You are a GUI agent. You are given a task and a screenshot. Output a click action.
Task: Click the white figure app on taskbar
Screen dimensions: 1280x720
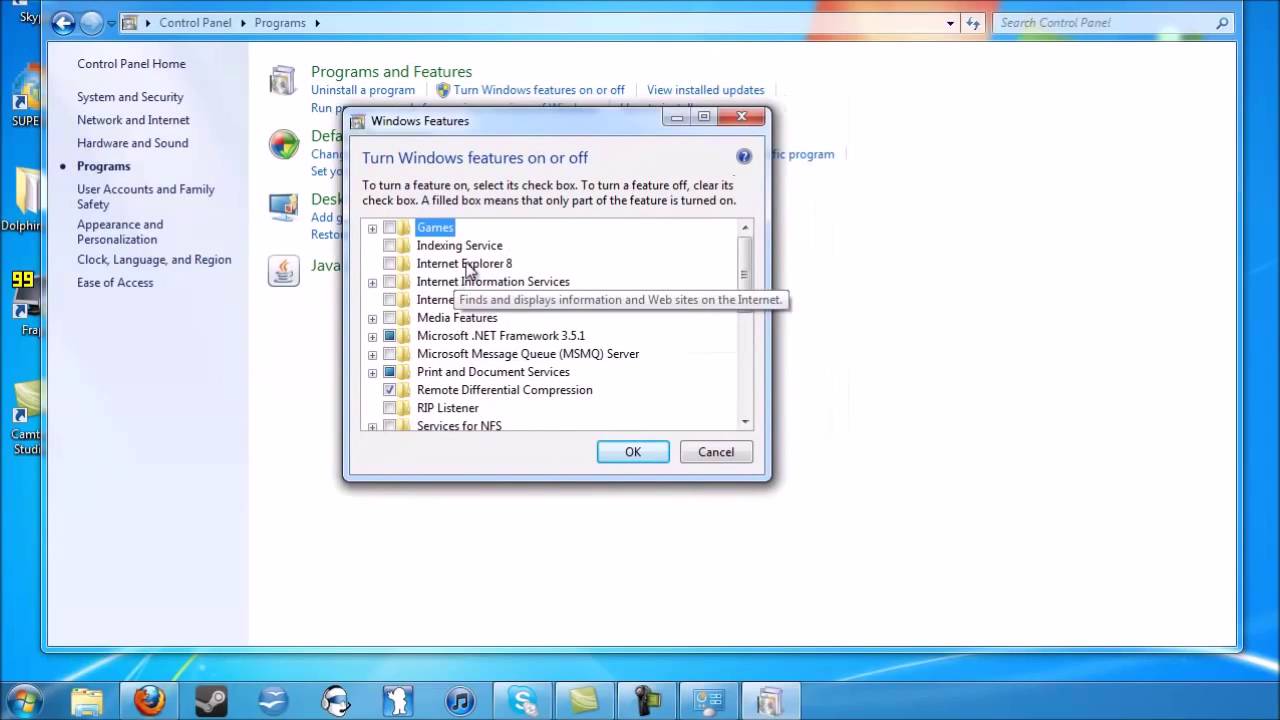[x=398, y=700]
